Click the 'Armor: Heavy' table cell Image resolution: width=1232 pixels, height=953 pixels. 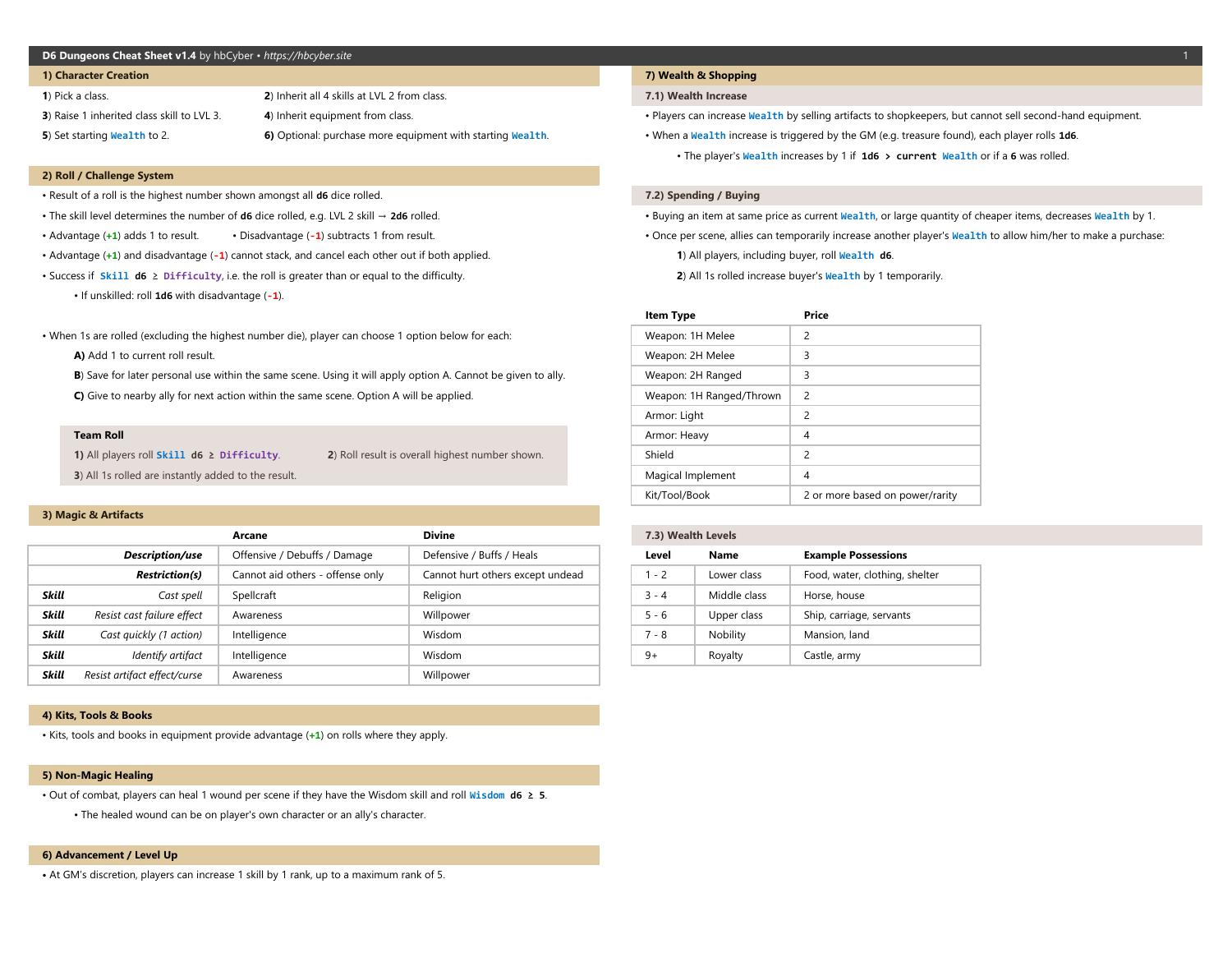[711, 435]
